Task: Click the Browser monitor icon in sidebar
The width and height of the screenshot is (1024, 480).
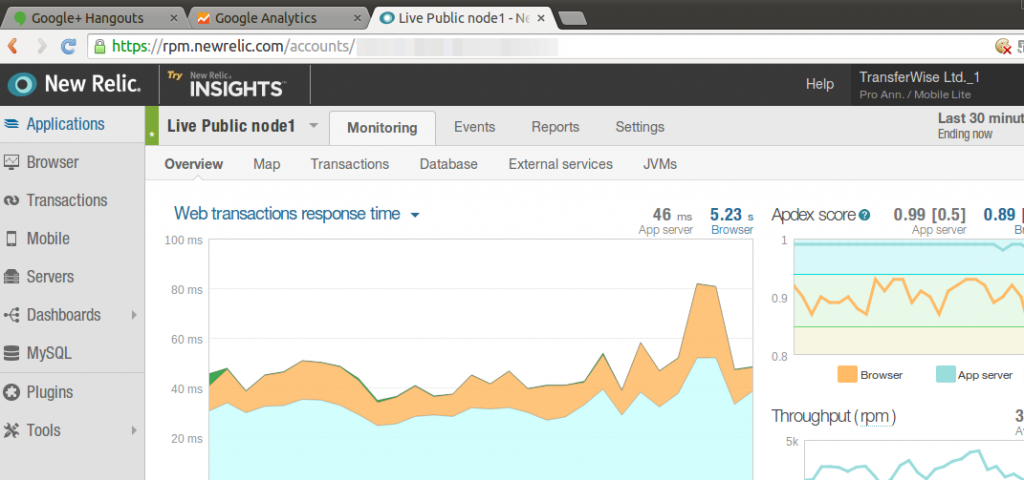Action: [x=11, y=162]
